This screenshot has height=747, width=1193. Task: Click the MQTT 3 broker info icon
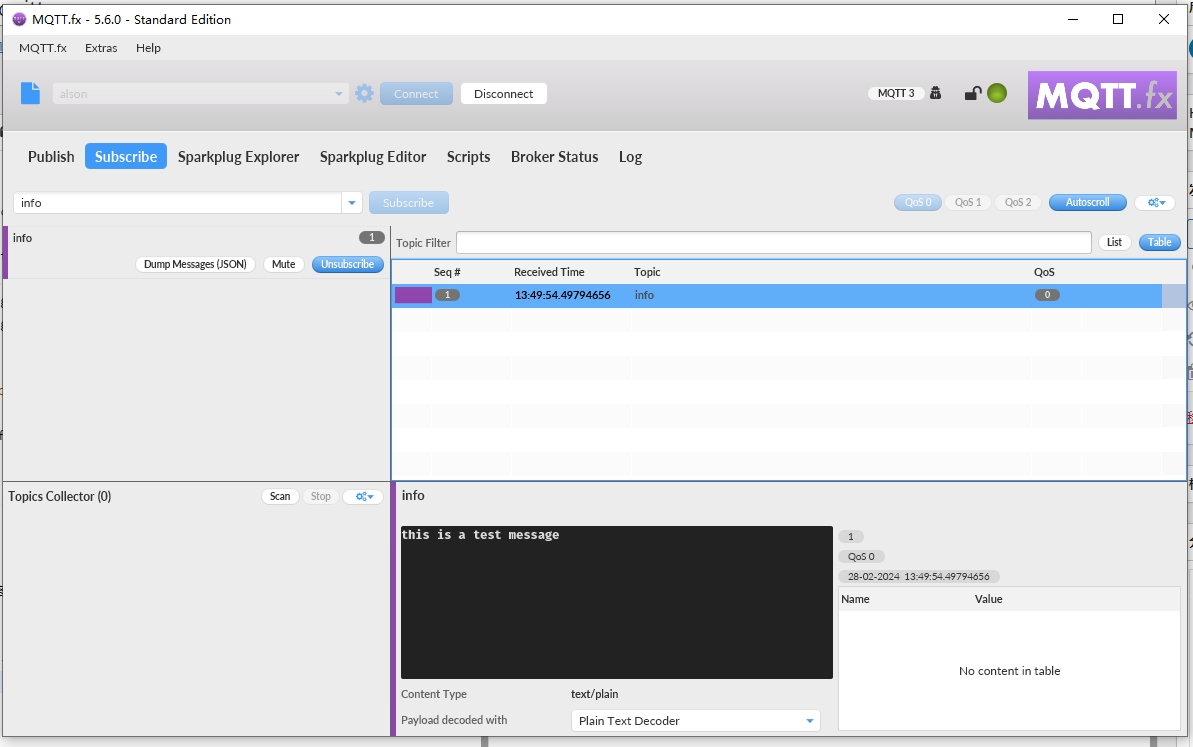click(936, 93)
